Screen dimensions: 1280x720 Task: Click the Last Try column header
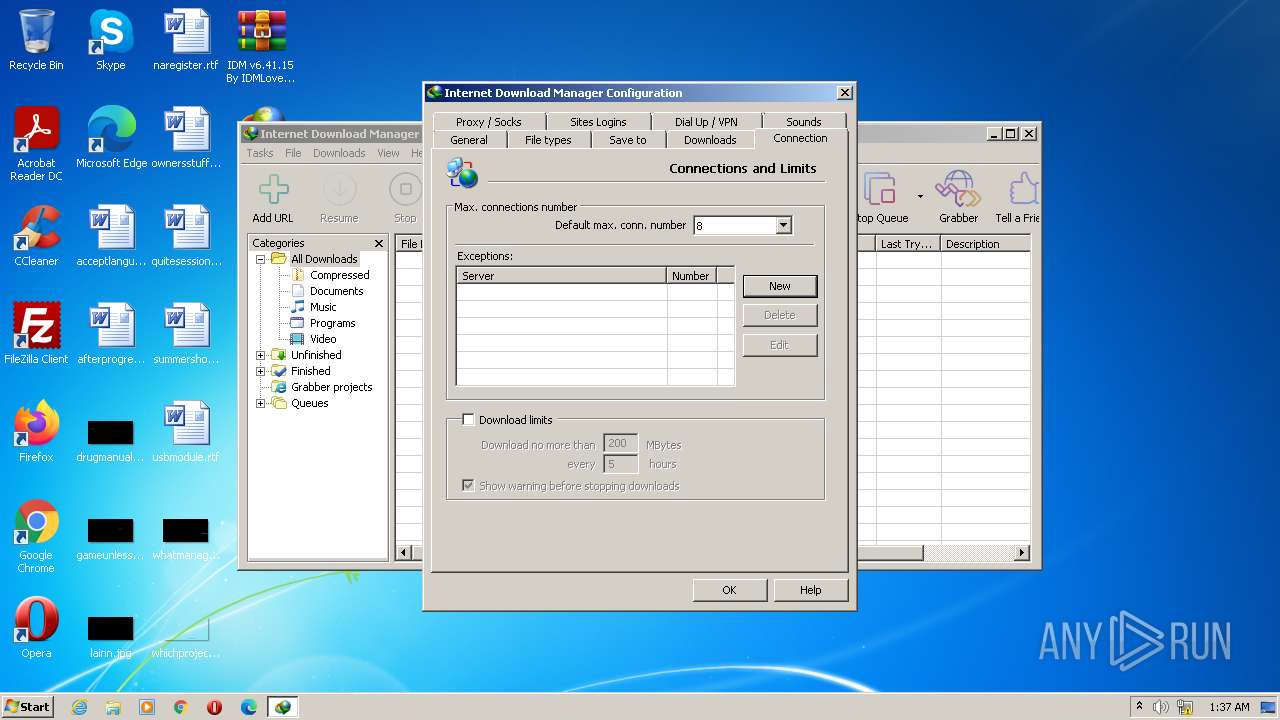[907, 244]
